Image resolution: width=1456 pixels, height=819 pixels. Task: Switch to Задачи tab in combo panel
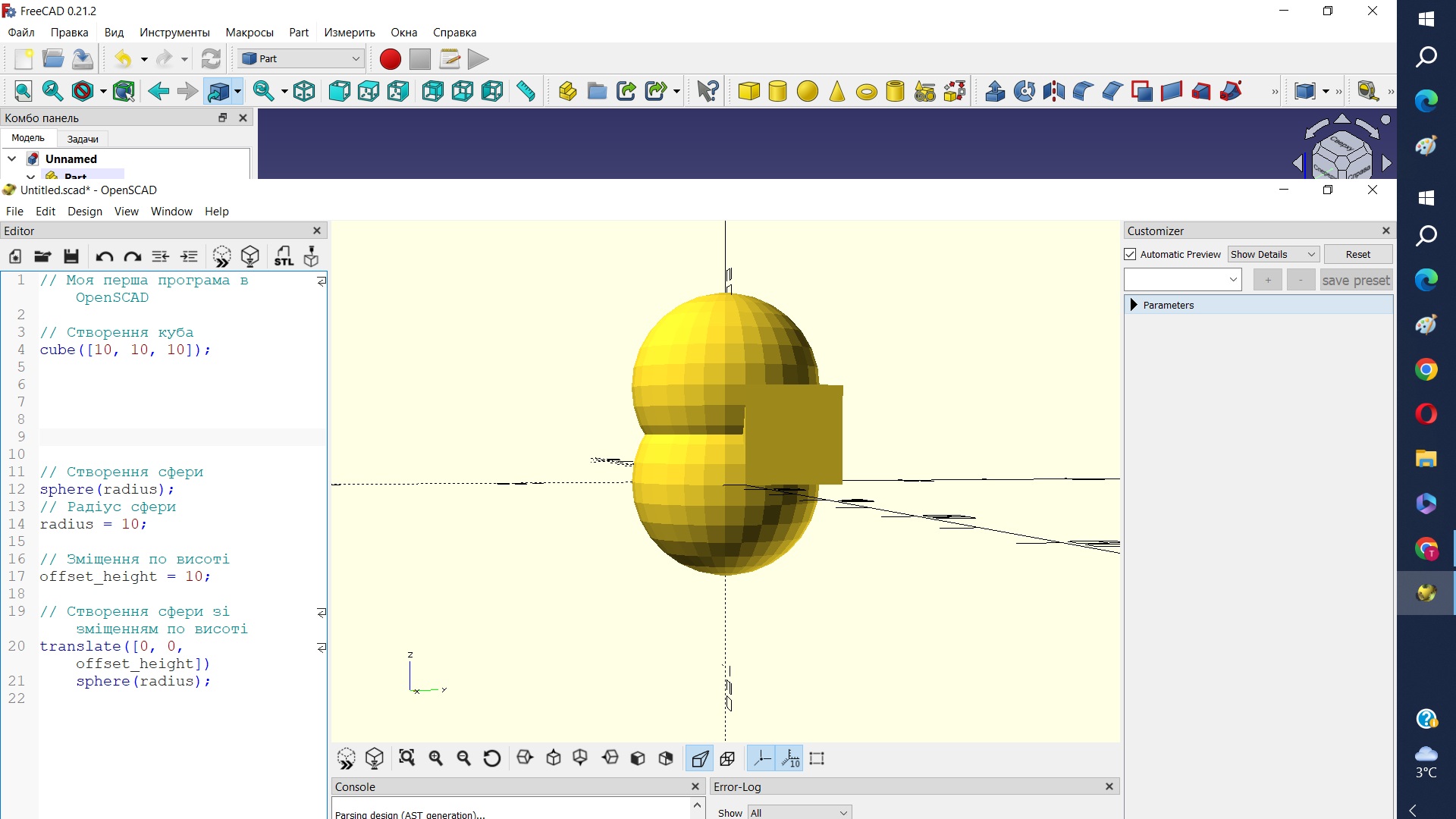pos(83,139)
